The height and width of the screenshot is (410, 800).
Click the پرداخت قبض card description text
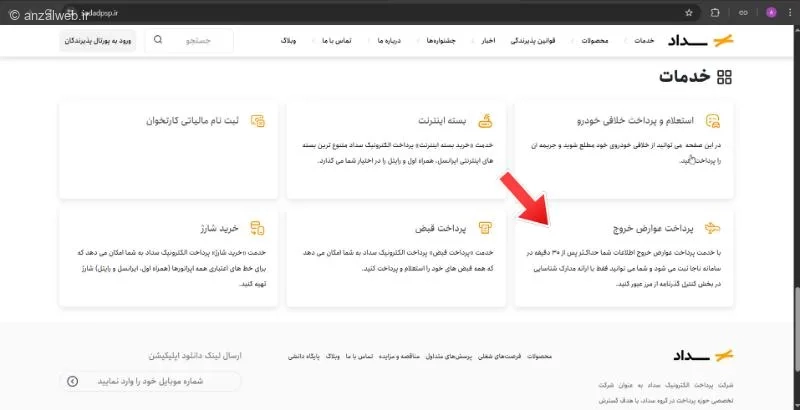pyautogui.click(x=398, y=261)
